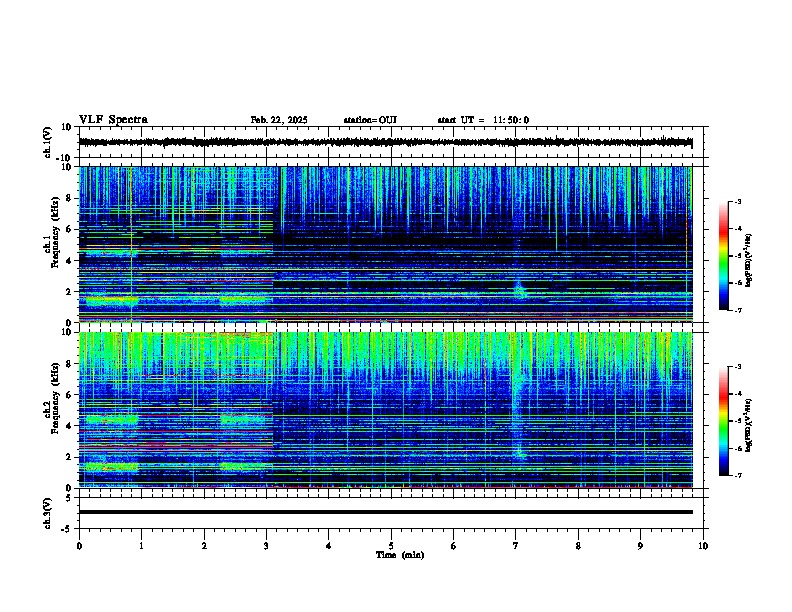Screen dimensions: 792x612
Task: Click the ch.2 spectrogram color scale bar
Action: tap(723, 421)
